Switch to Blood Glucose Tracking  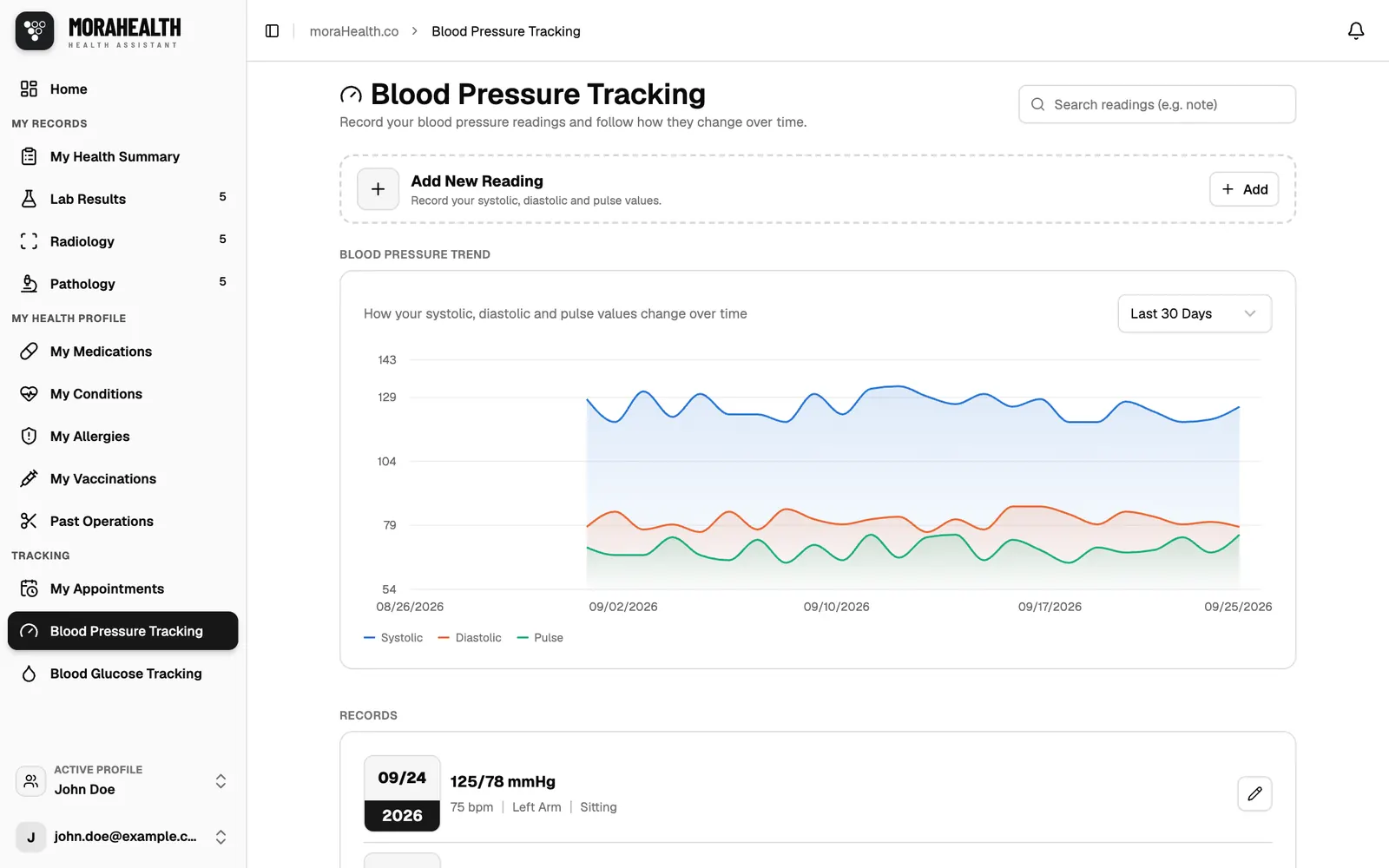(x=122, y=674)
